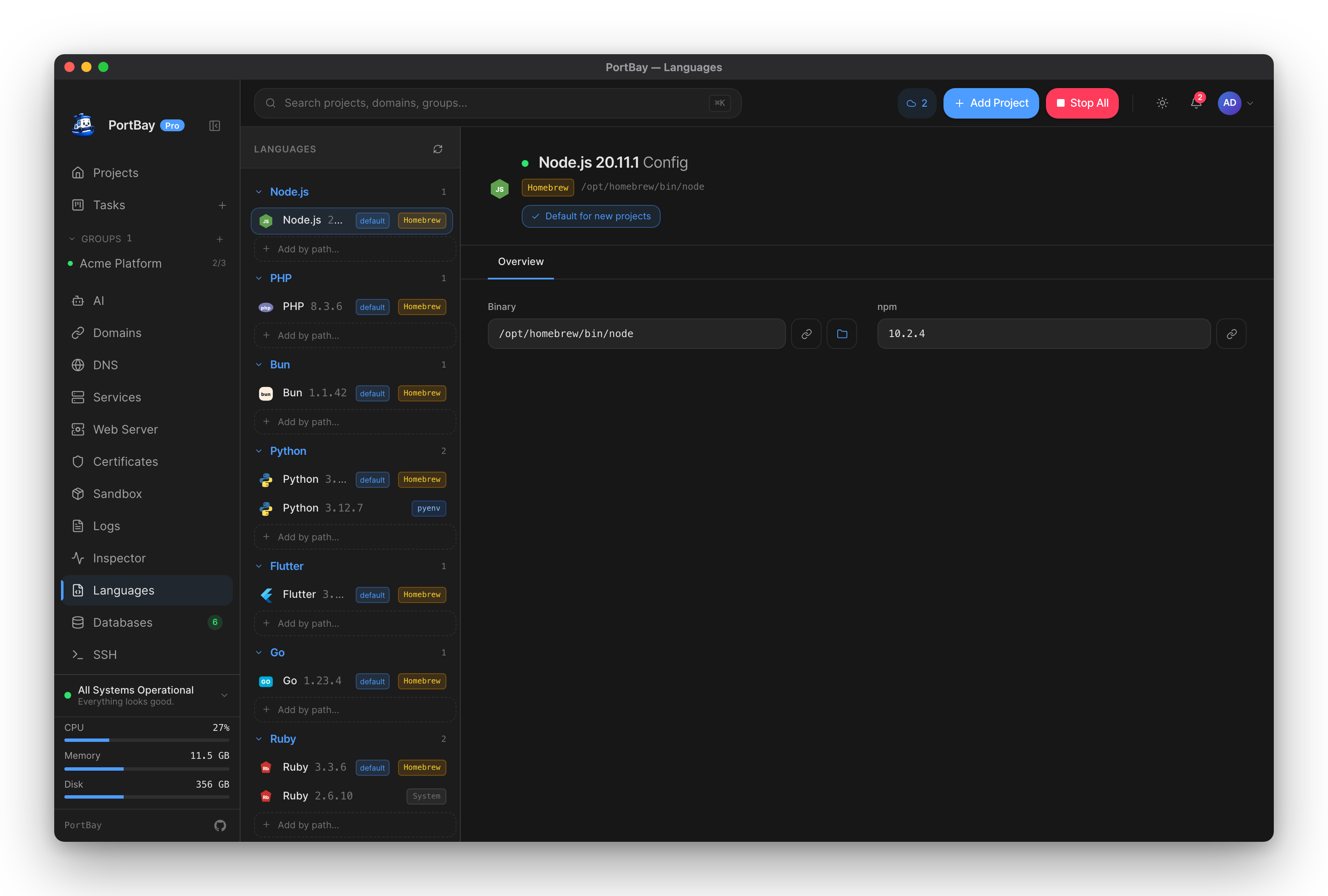Screen dimensions: 1328x896
Task: Select Python 3.12.7 pyenv entry
Action: coord(352,508)
